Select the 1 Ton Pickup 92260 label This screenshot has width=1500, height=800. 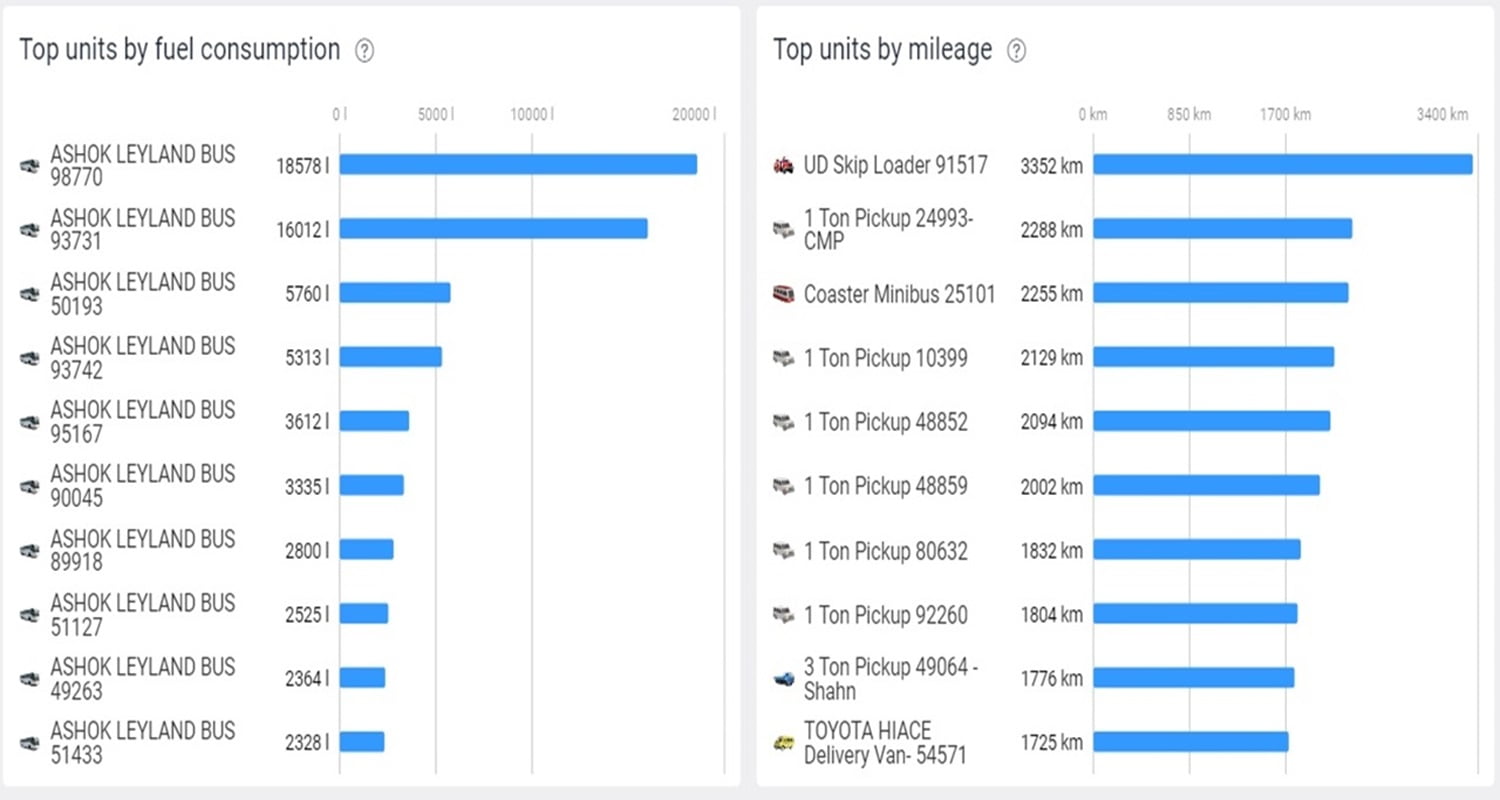886,614
